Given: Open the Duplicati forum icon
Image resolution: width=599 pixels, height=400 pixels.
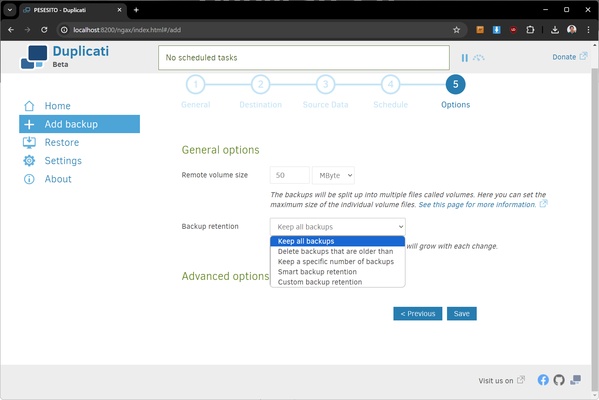Looking at the screenshot, I should click(x=575, y=380).
